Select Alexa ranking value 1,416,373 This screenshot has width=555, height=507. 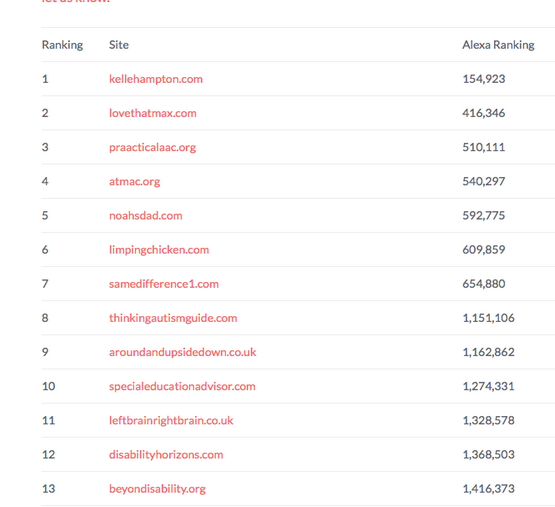pyautogui.click(x=488, y=489)
